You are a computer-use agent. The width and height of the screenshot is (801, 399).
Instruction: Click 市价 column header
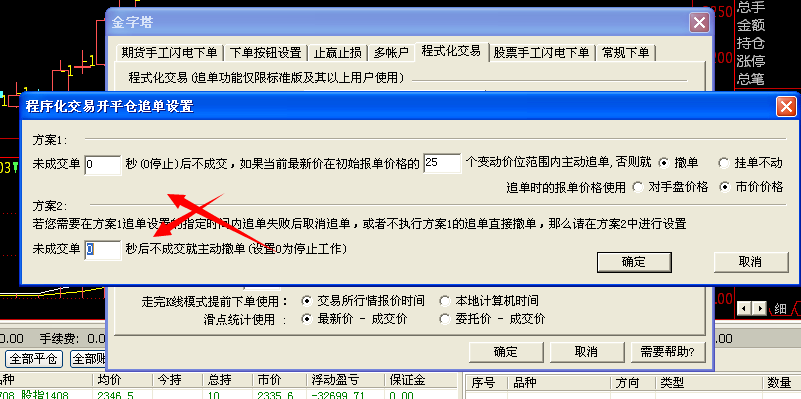tap(278, 381)
